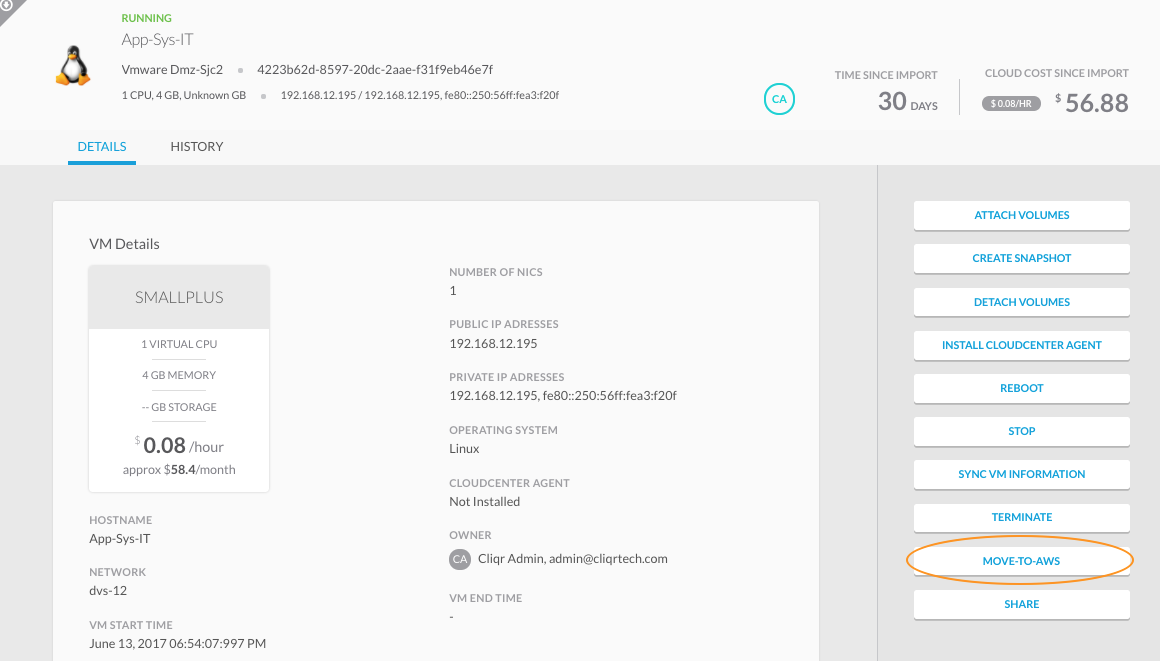Viewport: 1160px width, 661px height.
Task: Click the gray CA owner avatar
Action: (459, 559)
